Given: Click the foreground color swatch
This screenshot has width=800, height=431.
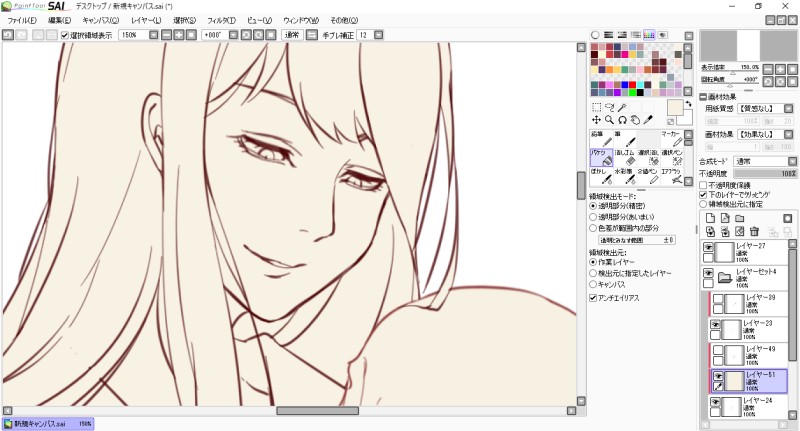Looking at the screenshot, I should coord(675,108).
